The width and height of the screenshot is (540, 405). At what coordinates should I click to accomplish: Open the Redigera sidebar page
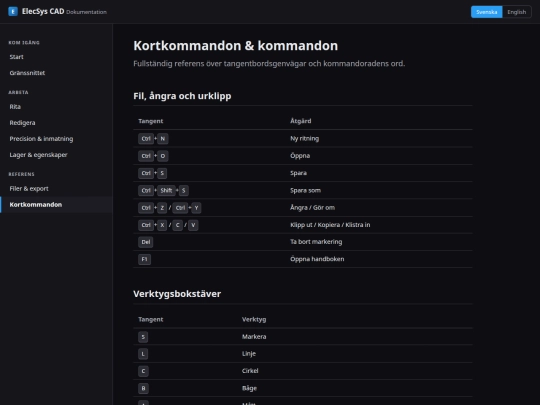click(56, 123)
